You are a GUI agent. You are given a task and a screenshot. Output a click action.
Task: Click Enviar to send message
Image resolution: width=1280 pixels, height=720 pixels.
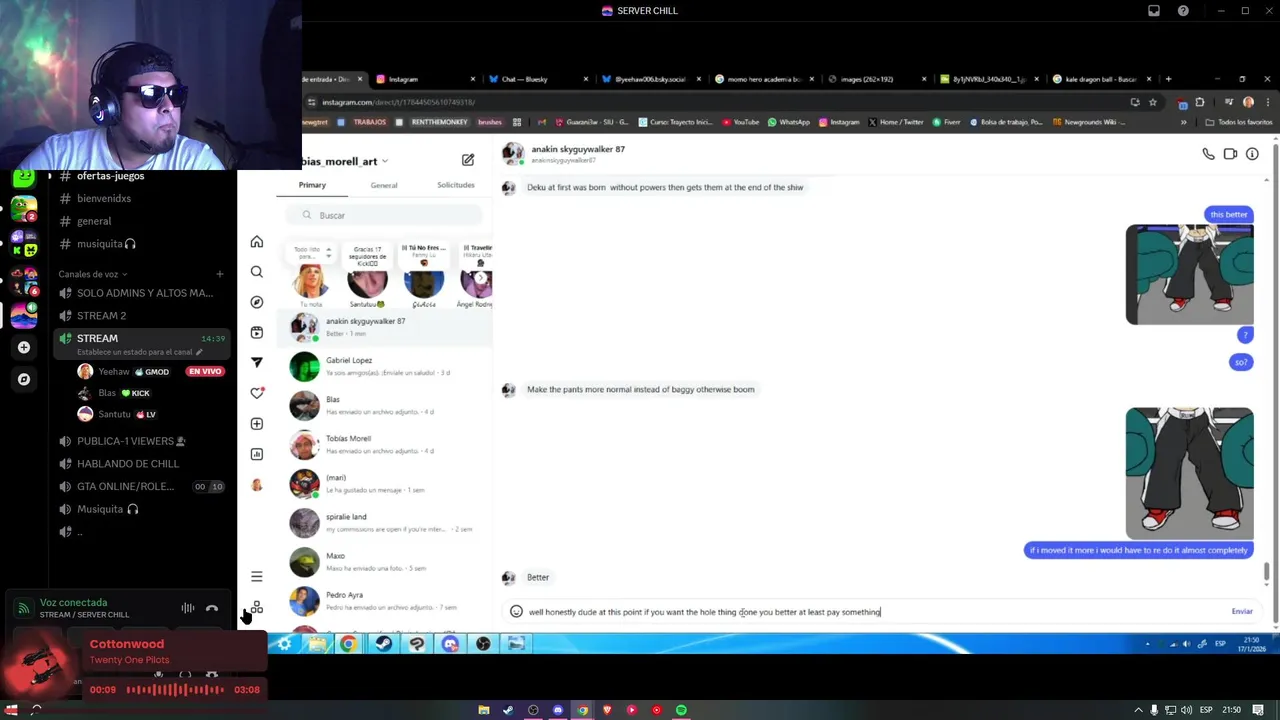1242,611
